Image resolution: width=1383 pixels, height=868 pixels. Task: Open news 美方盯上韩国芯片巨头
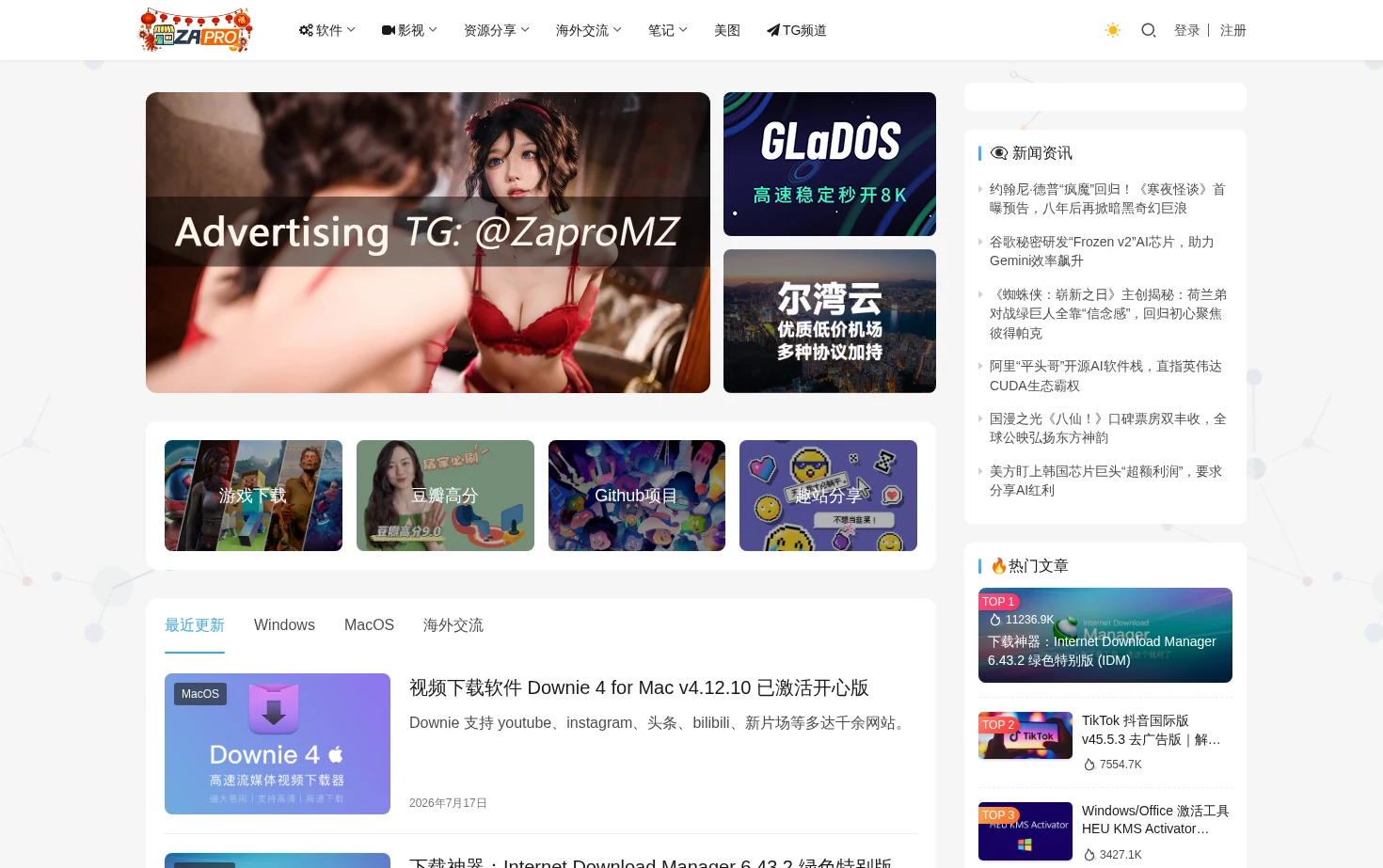(x=1106, y=481)
